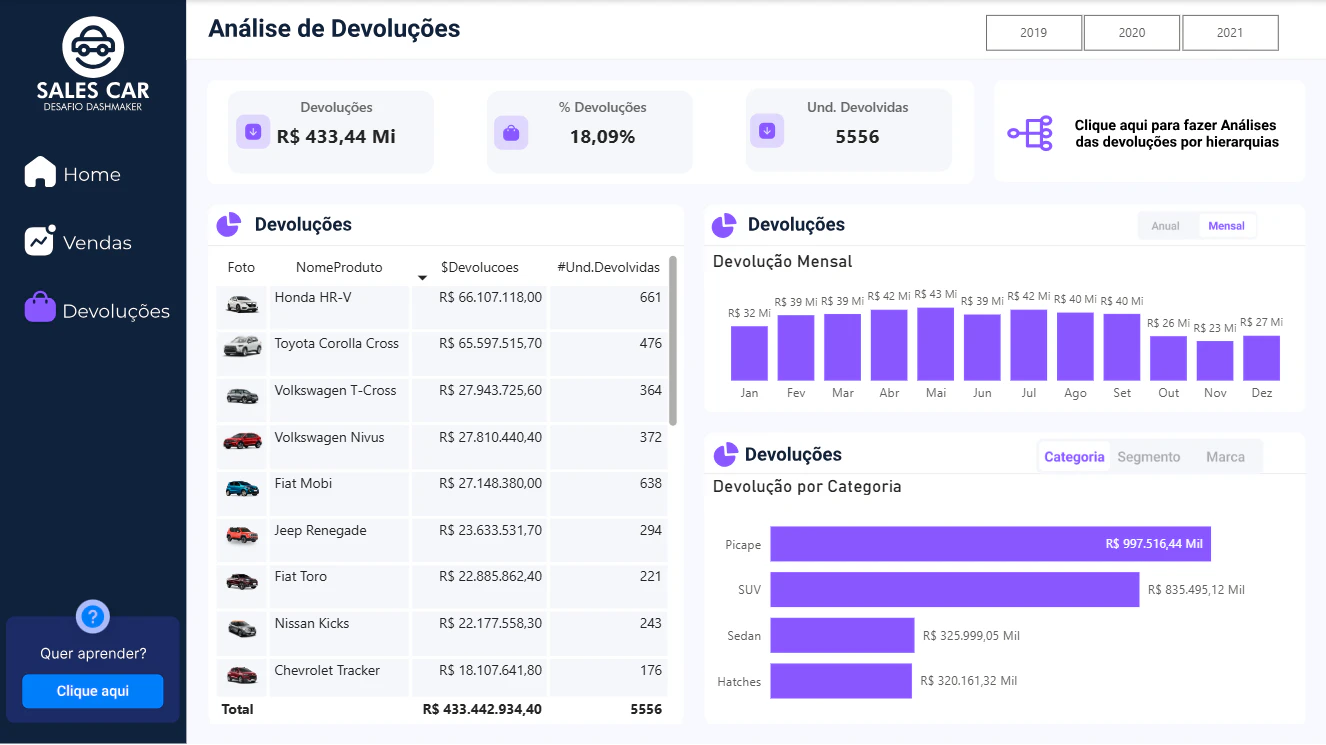
Task: Click the value R$ 65.597.515,70
Action: (490, 343)
